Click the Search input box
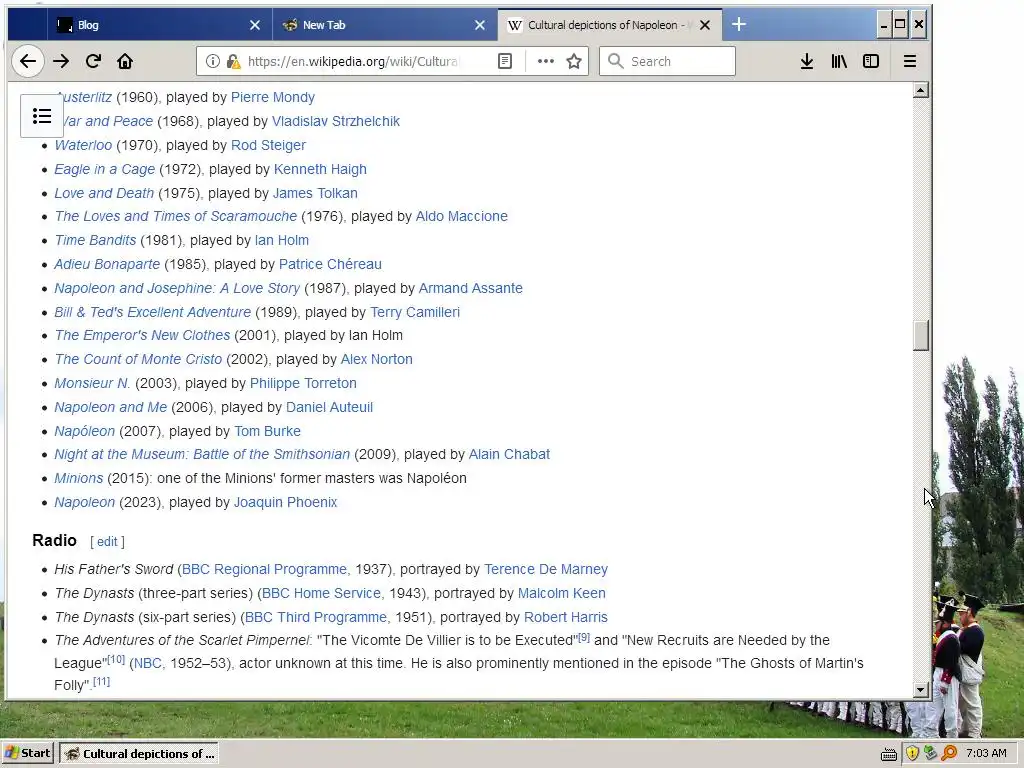The image size is (1024, 768). (667, 61)
